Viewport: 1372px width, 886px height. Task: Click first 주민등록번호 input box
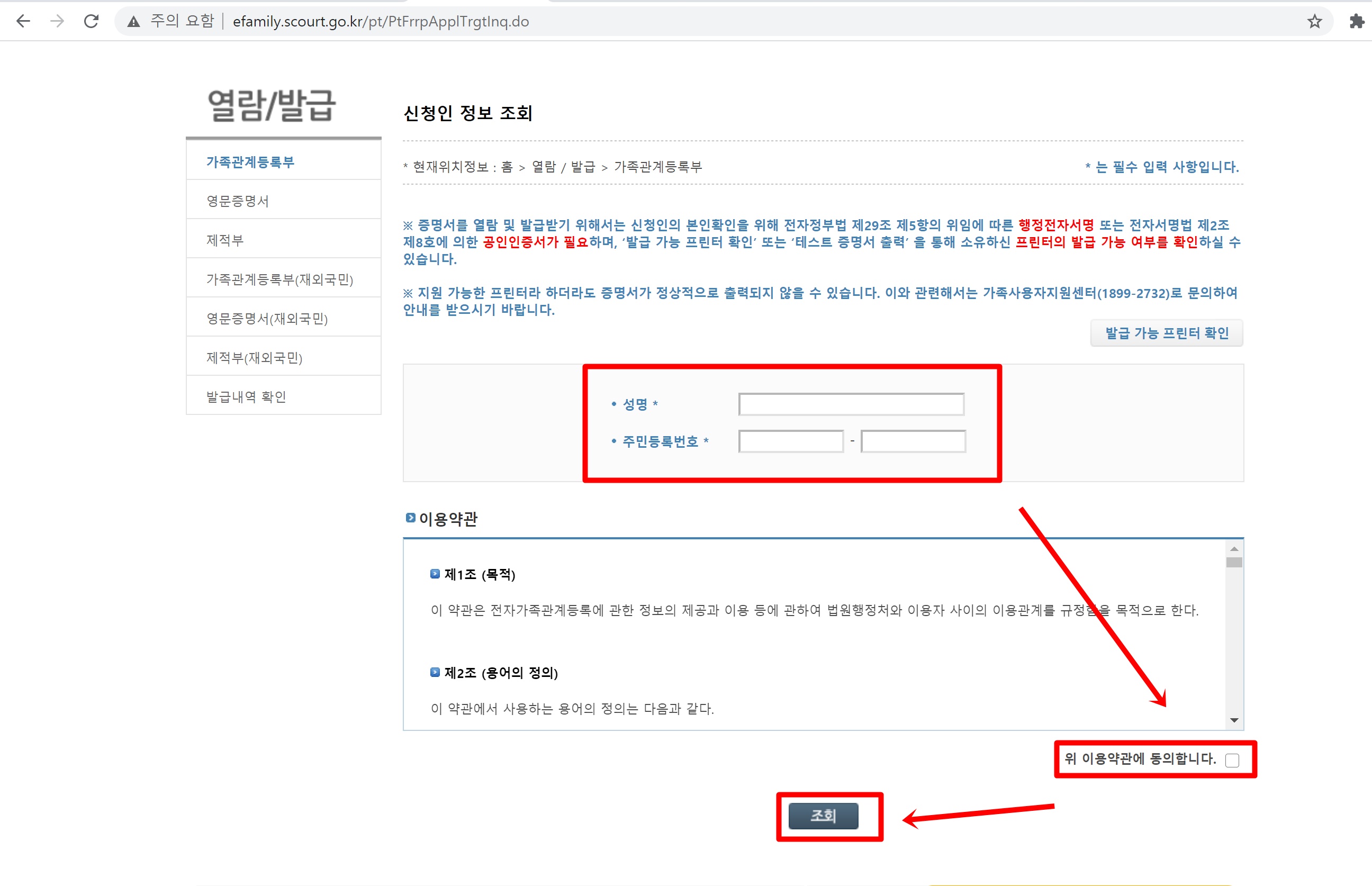point(791,442)
